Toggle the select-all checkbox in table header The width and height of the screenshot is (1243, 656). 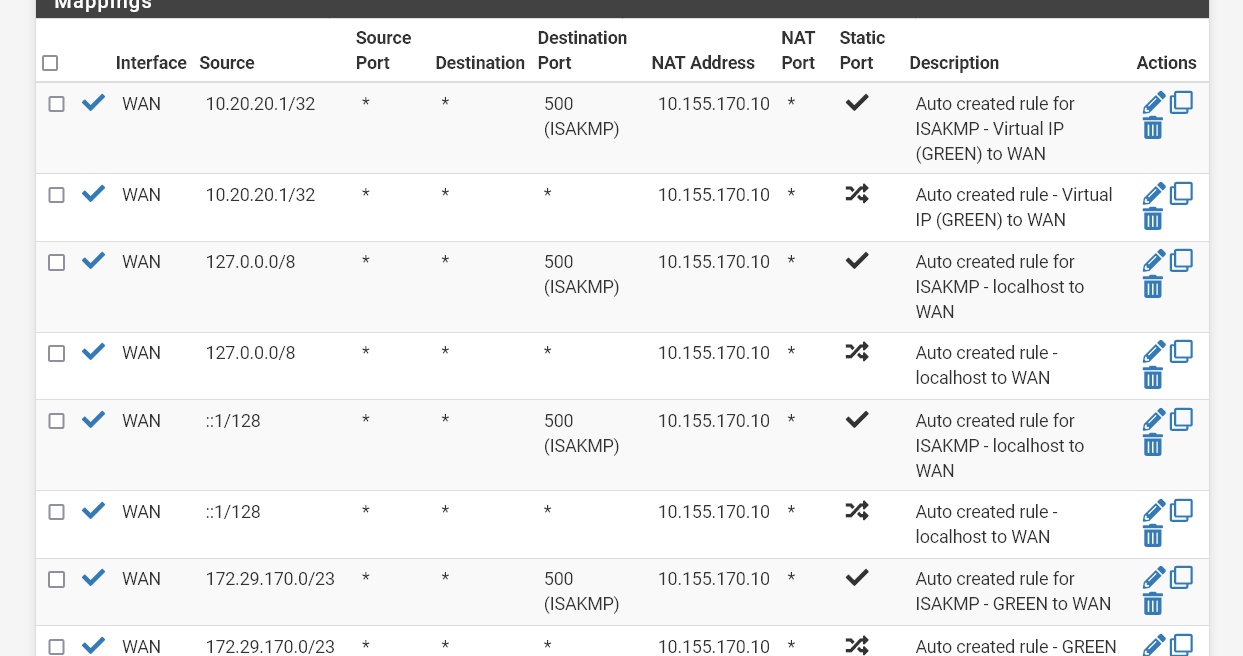[x=50, y=63]
